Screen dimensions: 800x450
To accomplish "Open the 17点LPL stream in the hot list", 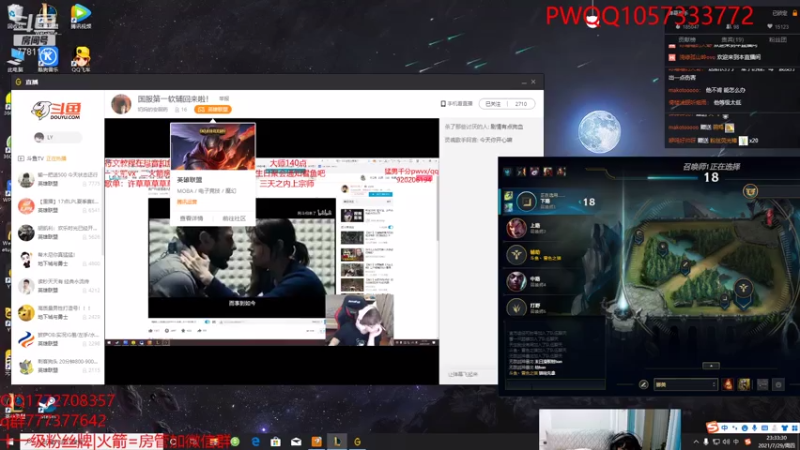I will tap(58, 206).
